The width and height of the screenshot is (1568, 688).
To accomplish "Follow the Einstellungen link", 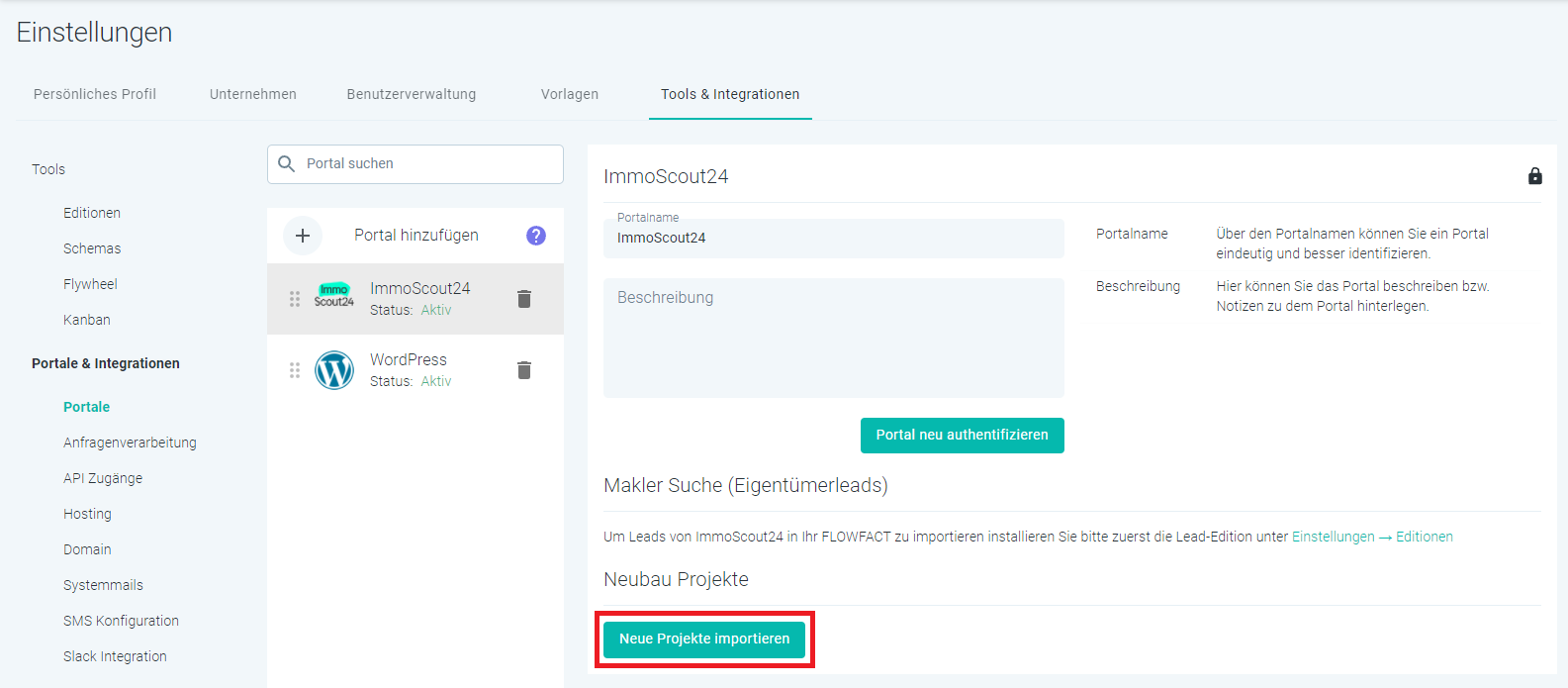I will coord(1334,537).
